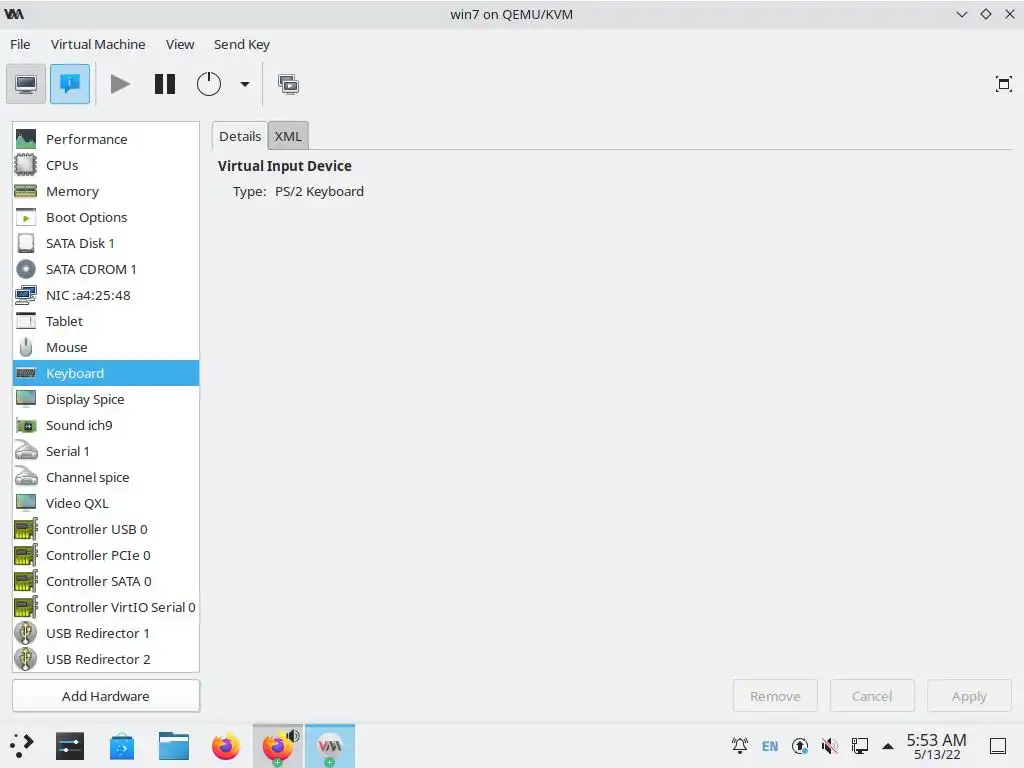Open the clock showing 5:53 AM
1024x768 pixels.
tap(936, 746)
